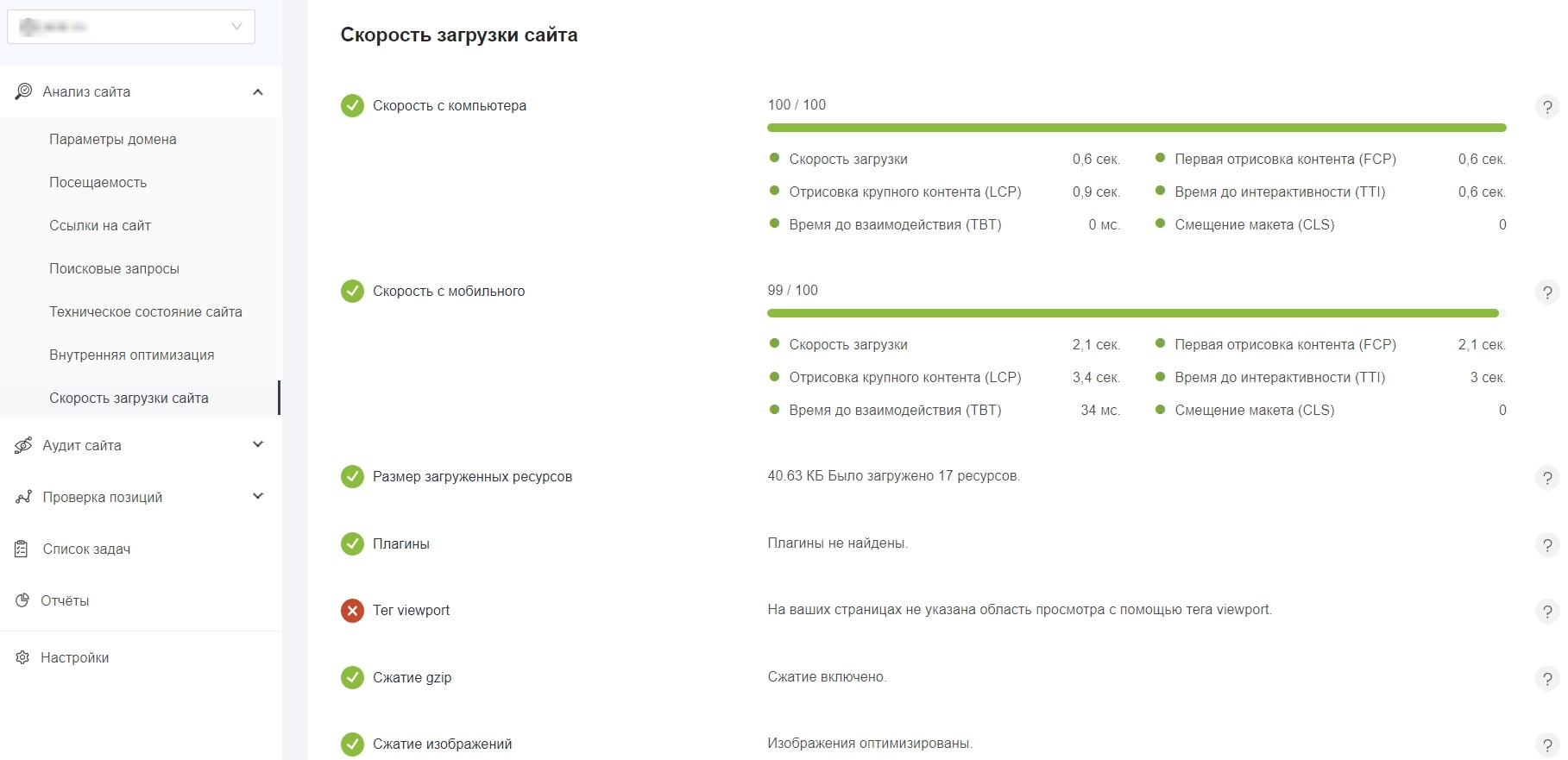
Task: Expand the Проверка позиций section
Action: click(x=257, y=497)
